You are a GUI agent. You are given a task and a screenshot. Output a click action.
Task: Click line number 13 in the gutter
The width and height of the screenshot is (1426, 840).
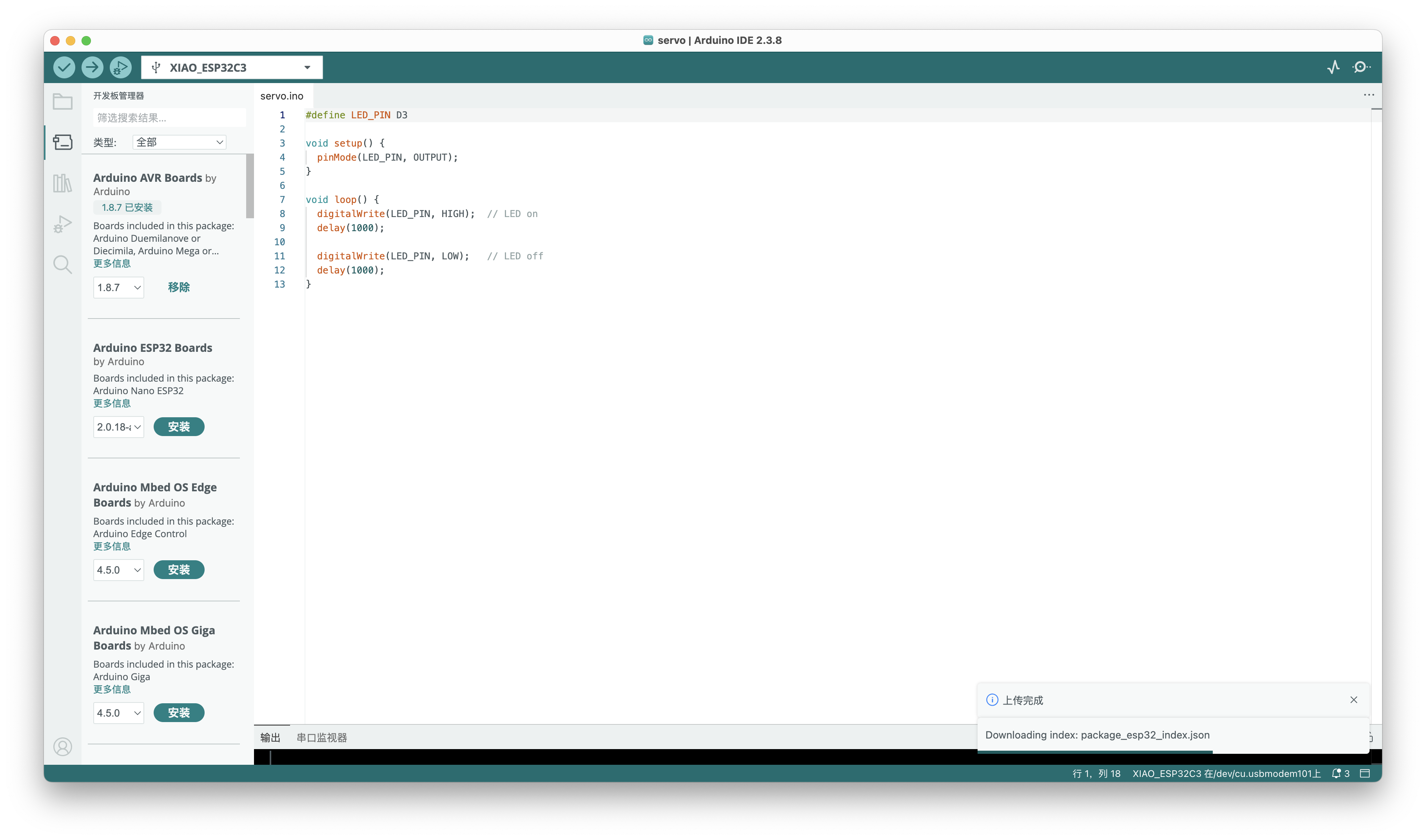point(280,284)
